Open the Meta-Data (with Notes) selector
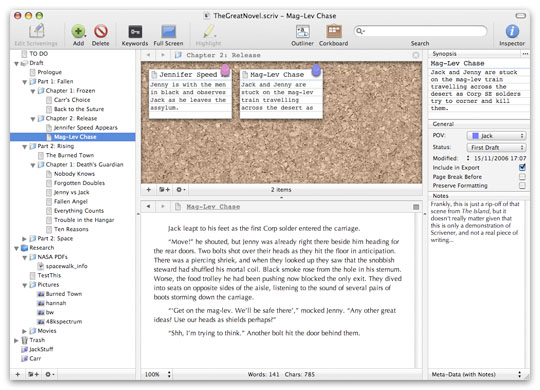Viewport: 540px width, 390px height. [x=477, y=374]
